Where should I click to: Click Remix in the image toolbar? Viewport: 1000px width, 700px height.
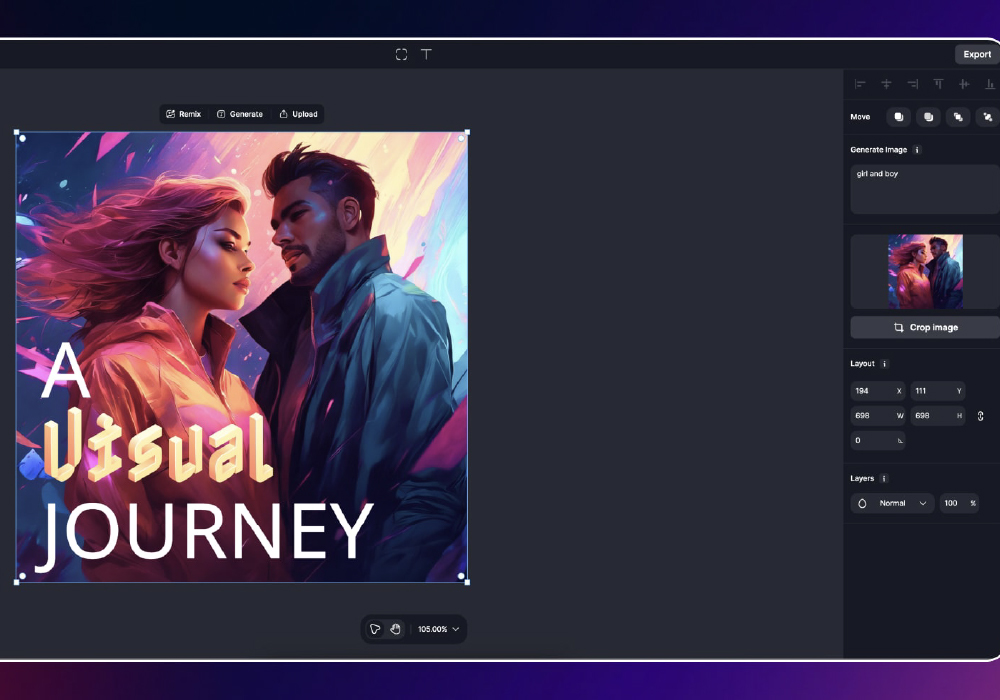click(x=184, y=114)
